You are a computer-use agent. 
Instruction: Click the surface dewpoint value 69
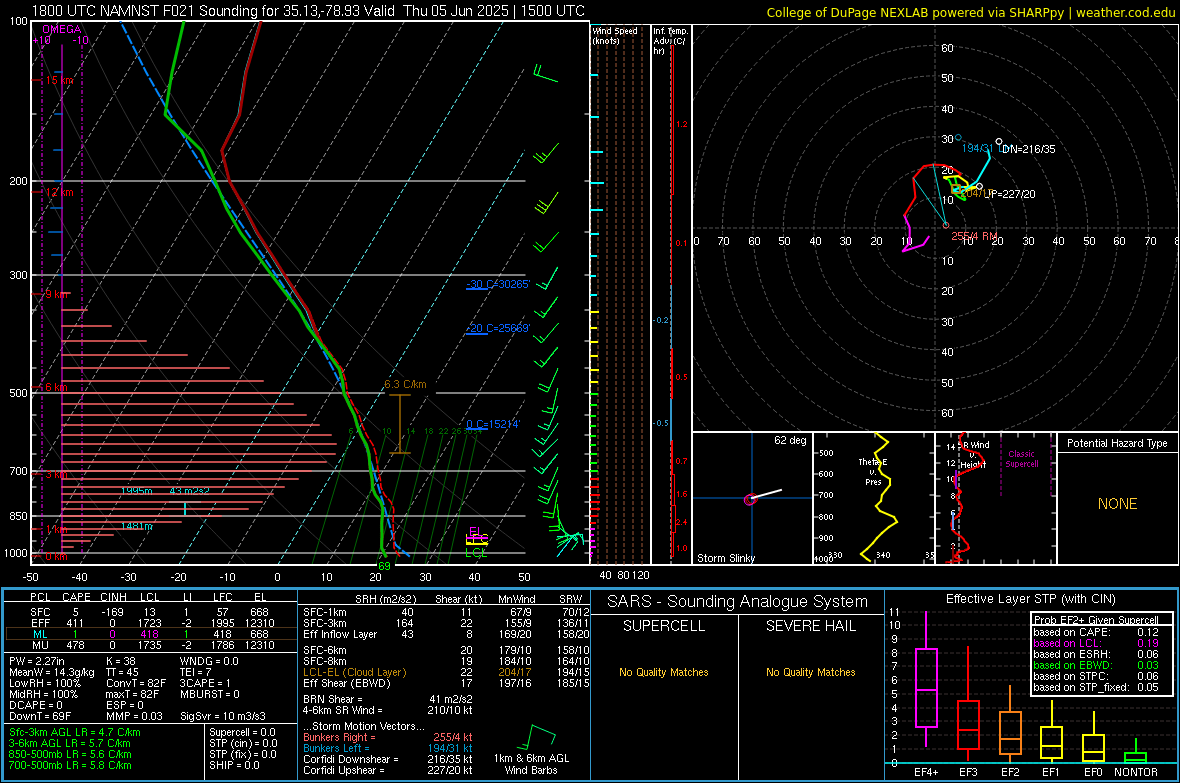coord(384,566)
